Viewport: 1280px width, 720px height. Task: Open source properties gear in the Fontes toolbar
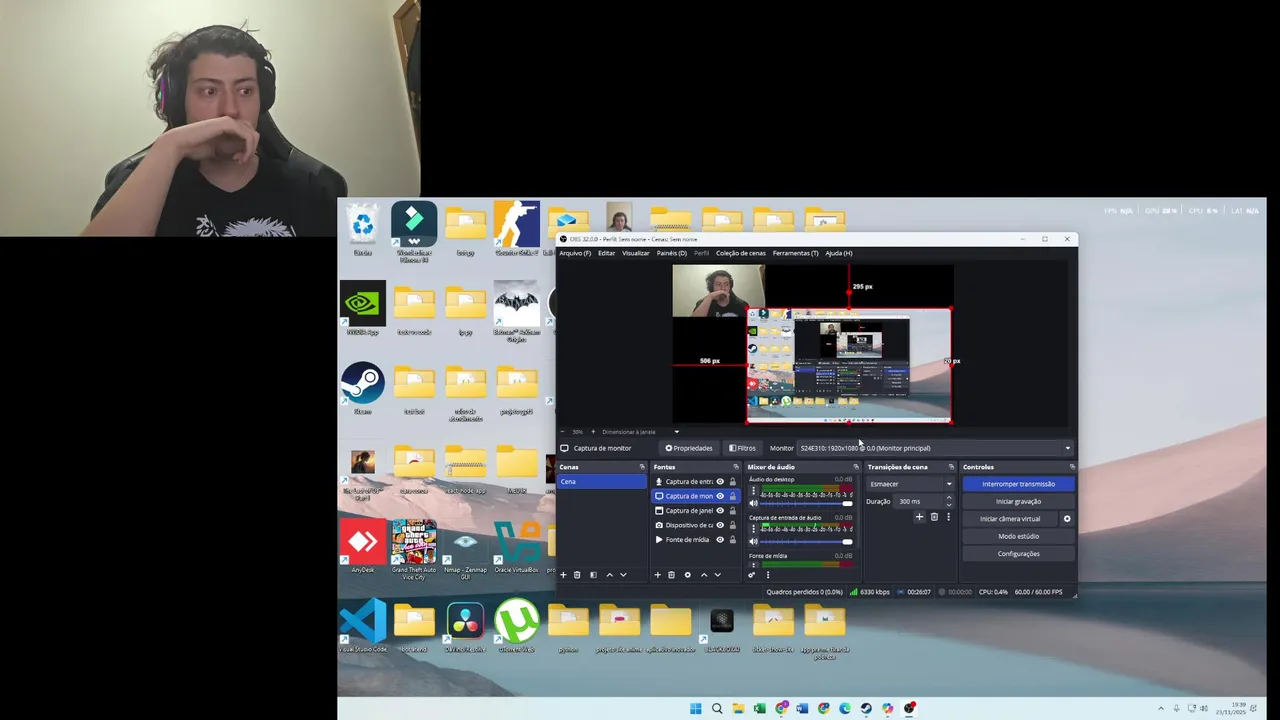point(687,575)
